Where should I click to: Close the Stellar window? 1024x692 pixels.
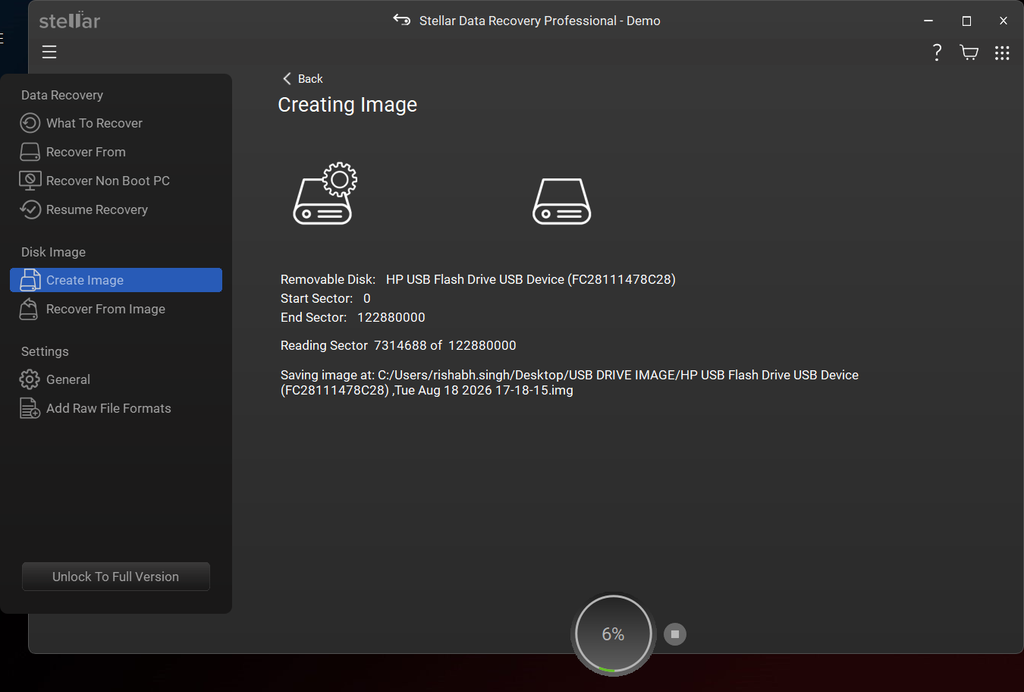click(x=1003, y=21)
